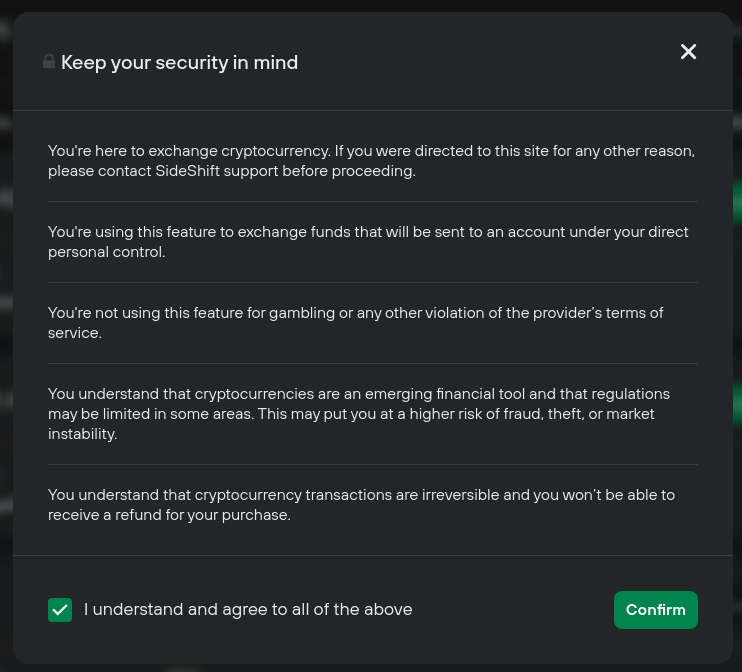Click the "You're not using this feature" statement
Screen dimensions: 742x672
(x=355, y=323)
